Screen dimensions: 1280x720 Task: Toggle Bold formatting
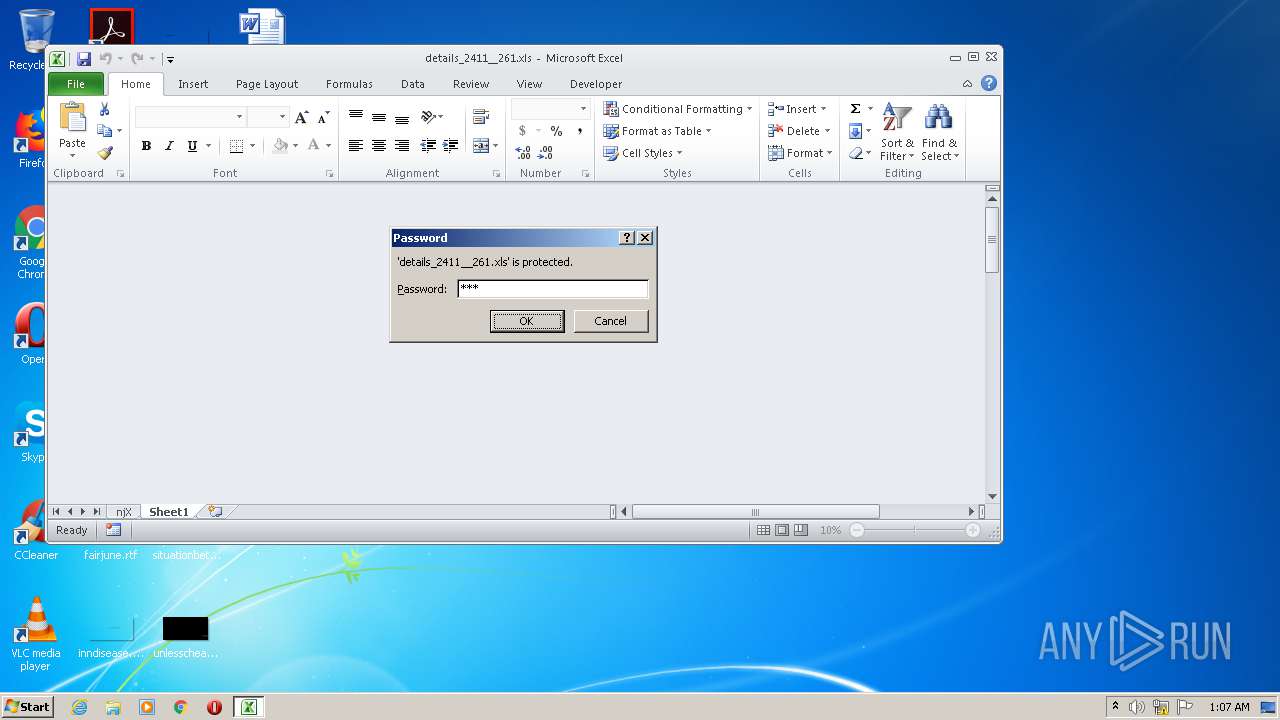[146, 146]
